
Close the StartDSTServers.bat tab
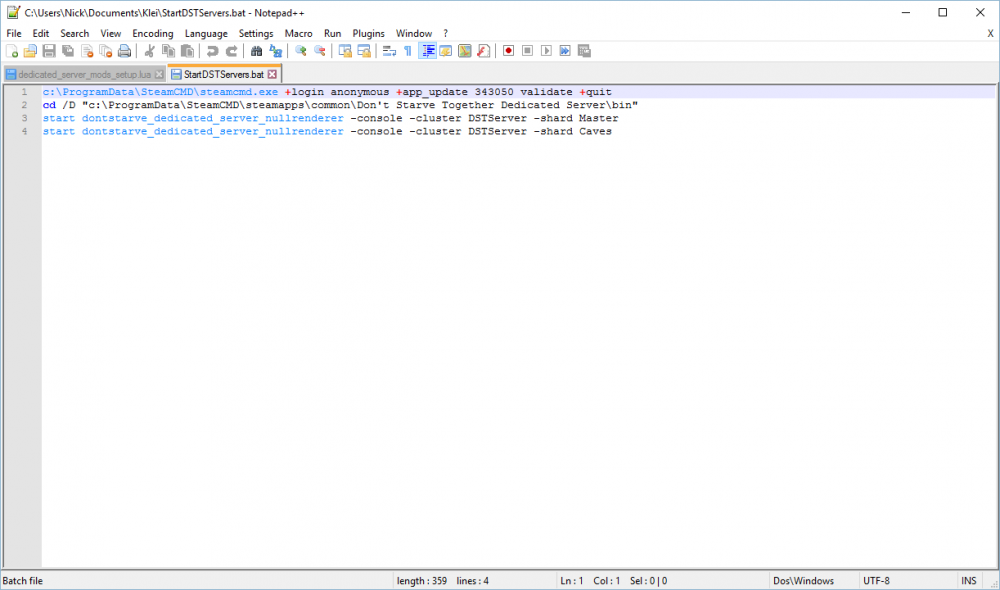pyautogui.click(x=271, y=75)
